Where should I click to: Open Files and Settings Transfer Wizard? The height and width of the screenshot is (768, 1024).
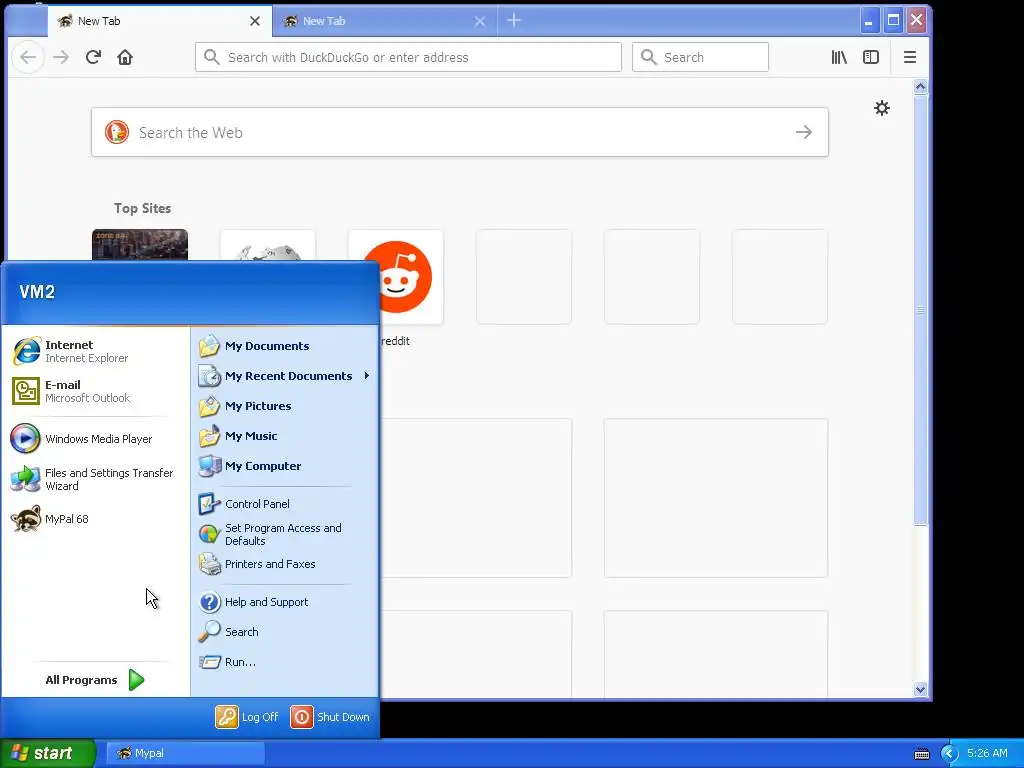(x=96, y=479)
